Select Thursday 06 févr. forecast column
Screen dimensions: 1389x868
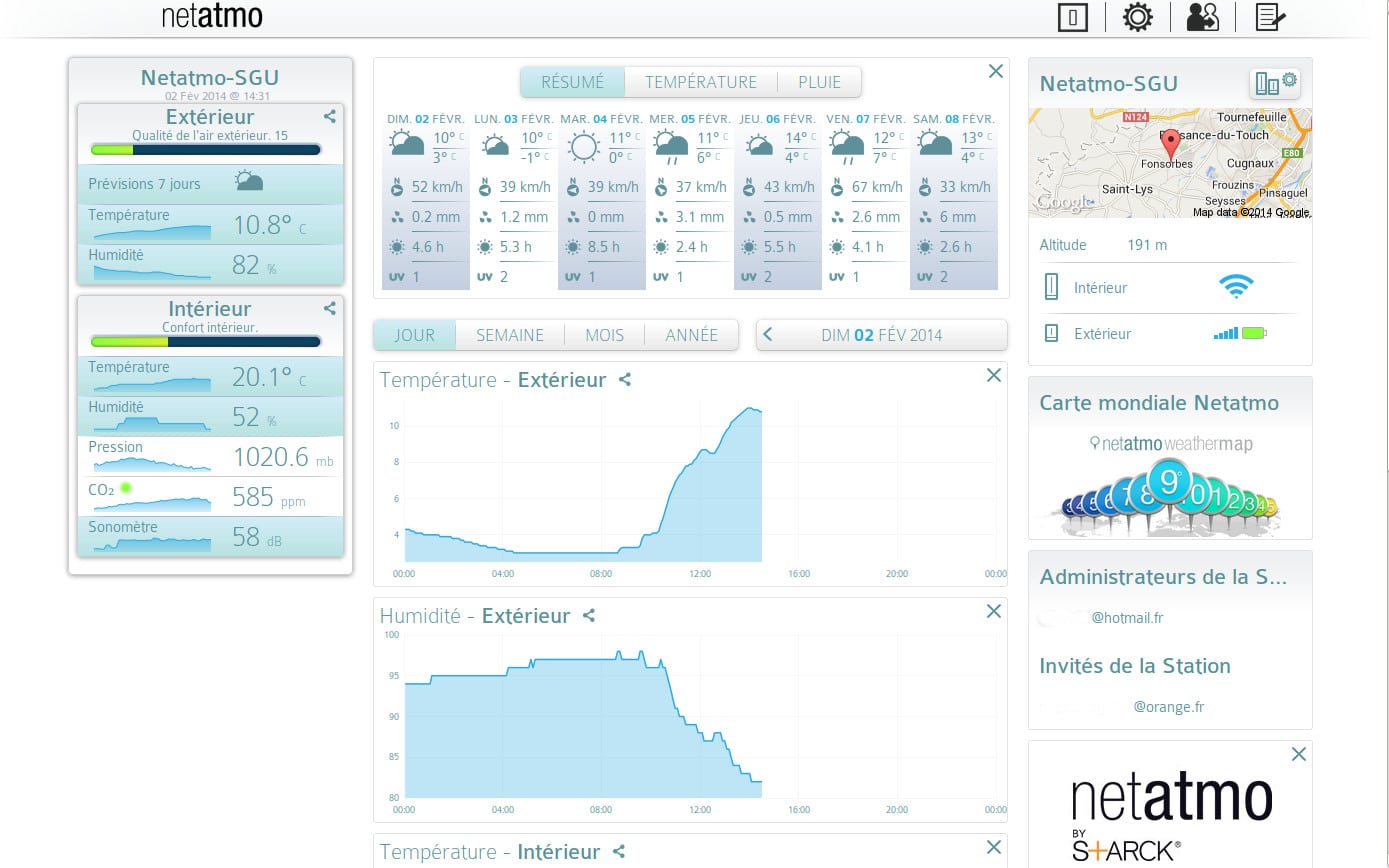778,200
